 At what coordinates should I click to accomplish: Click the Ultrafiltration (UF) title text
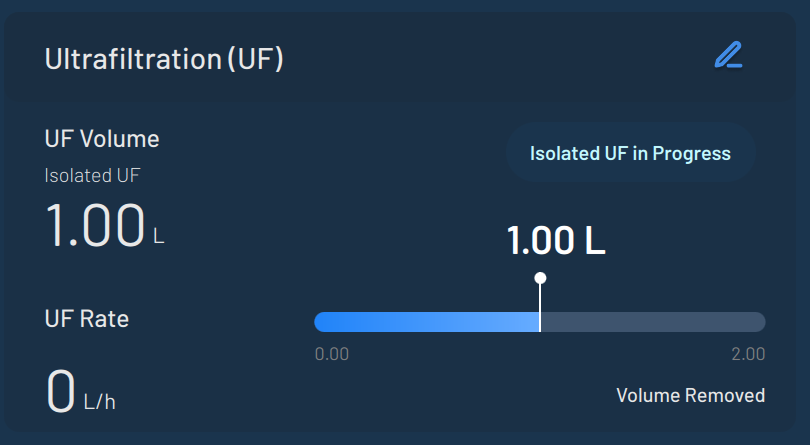pyautogui.click(x=164, y=59)
